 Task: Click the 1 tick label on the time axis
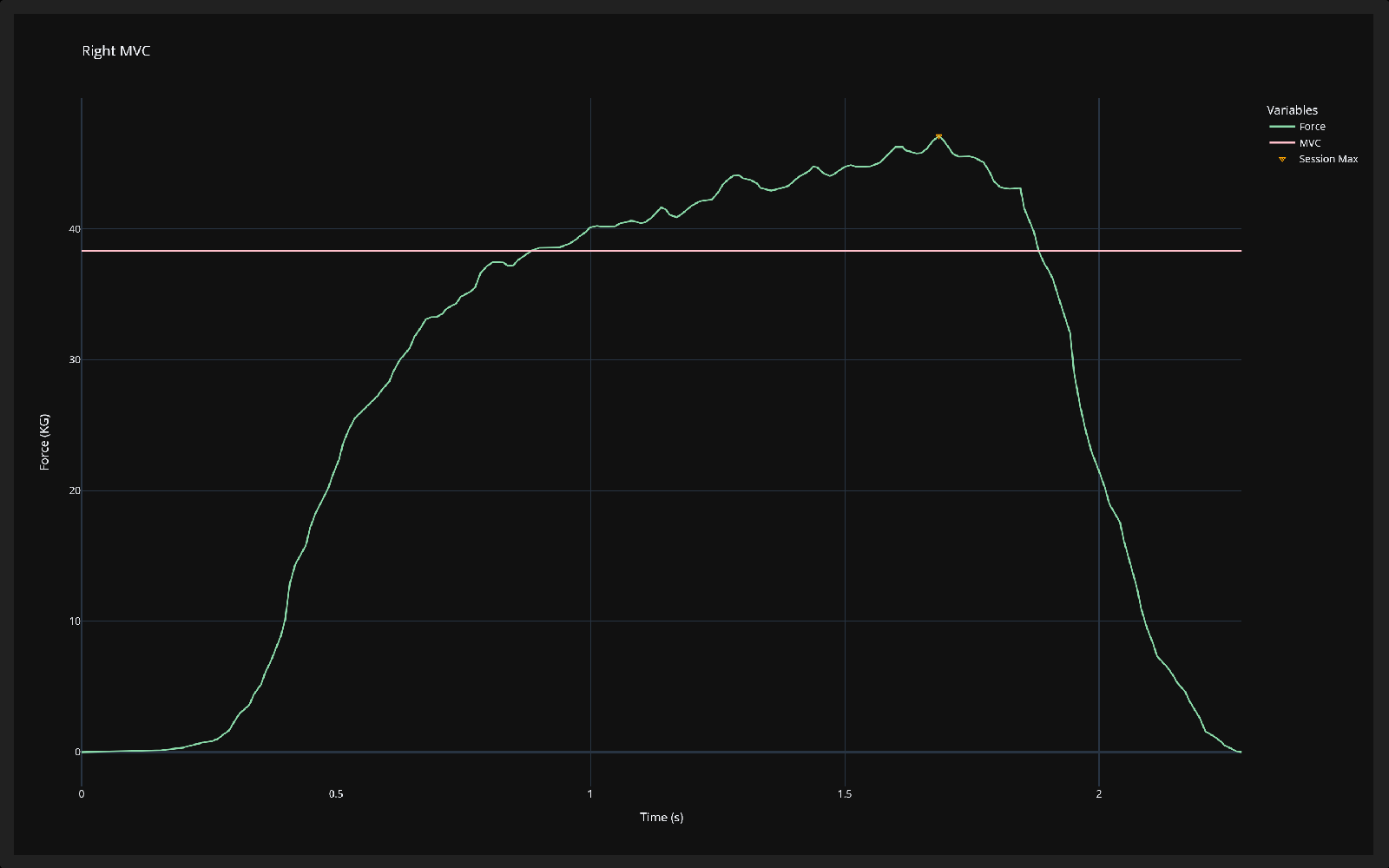click(x=590, y=794)
